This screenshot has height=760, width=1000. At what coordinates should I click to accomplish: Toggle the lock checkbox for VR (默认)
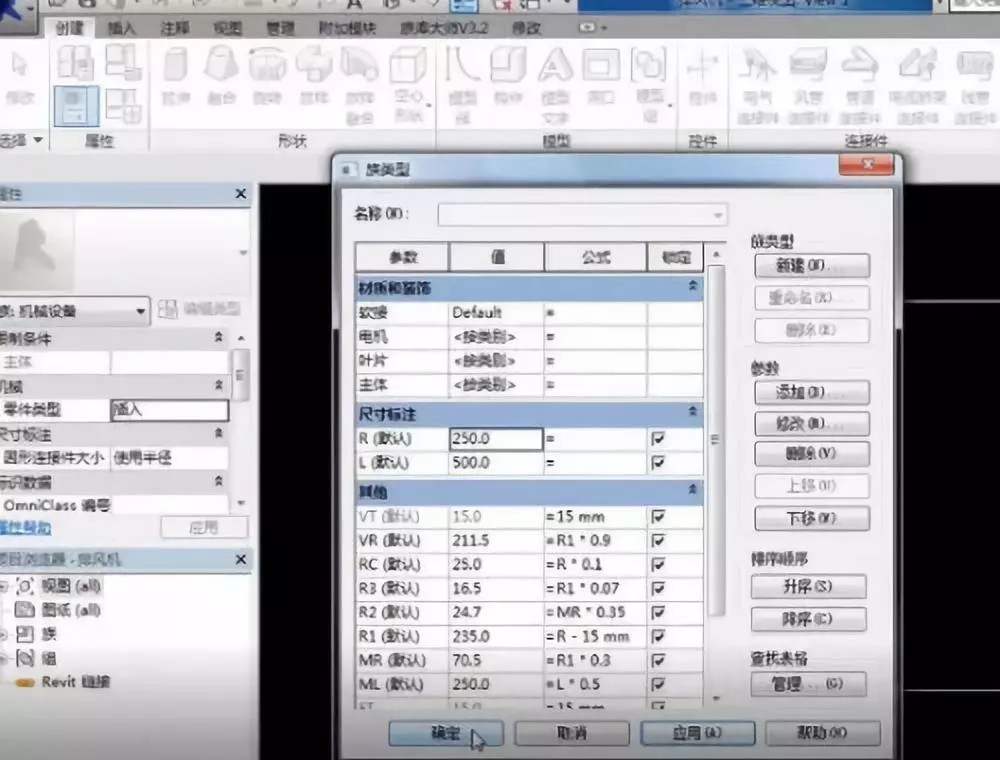tap(658, 541)
